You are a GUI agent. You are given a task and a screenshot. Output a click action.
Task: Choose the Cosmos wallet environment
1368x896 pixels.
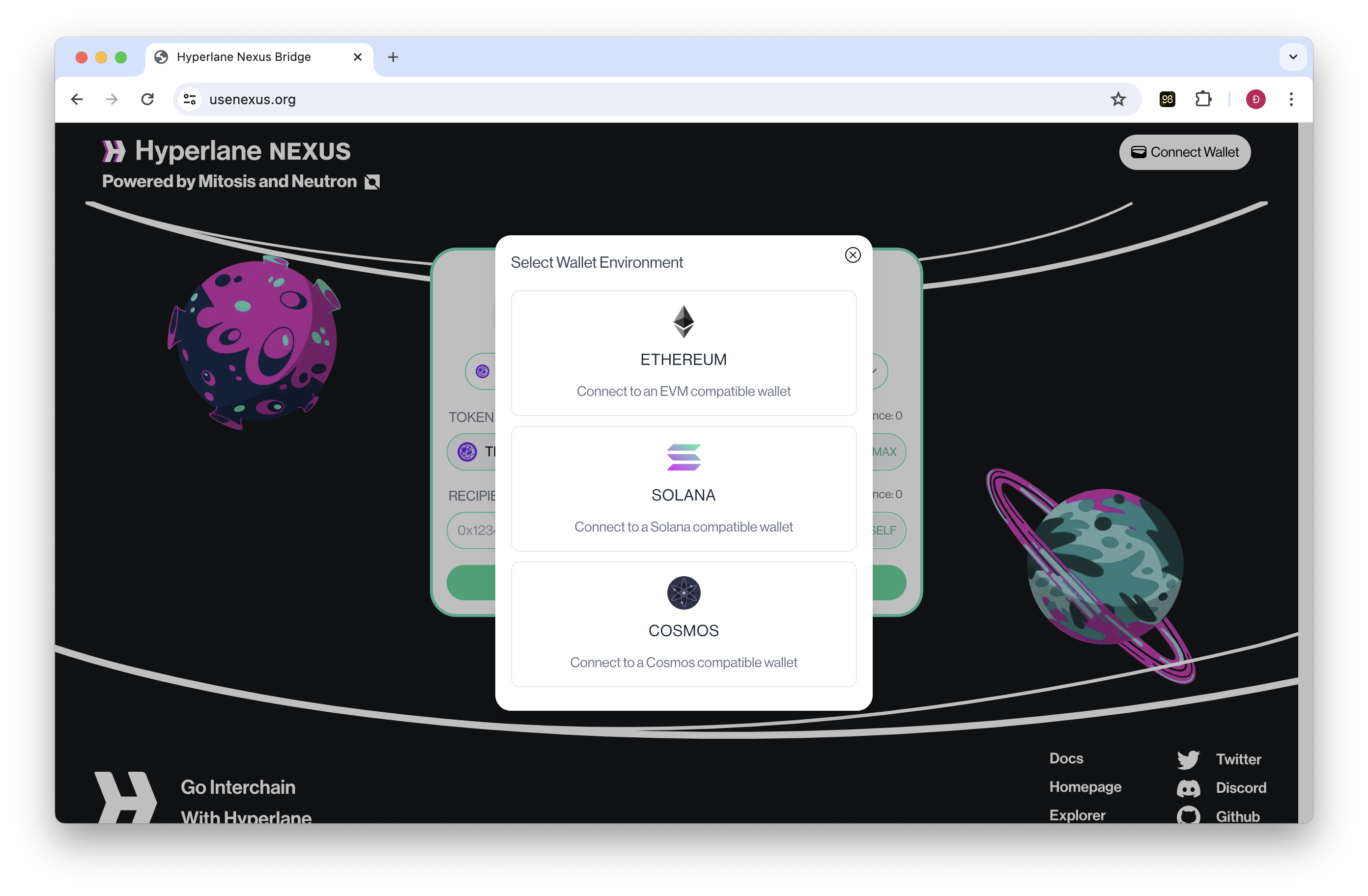[x=684, y=623]
